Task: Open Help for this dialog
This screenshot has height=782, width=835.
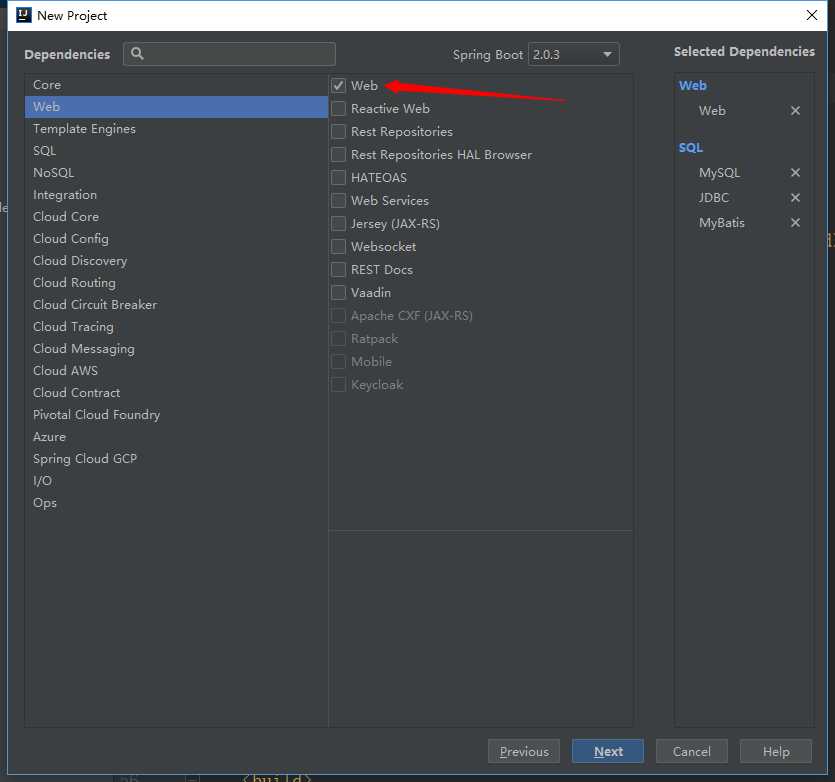Action: tap(776, 752)
